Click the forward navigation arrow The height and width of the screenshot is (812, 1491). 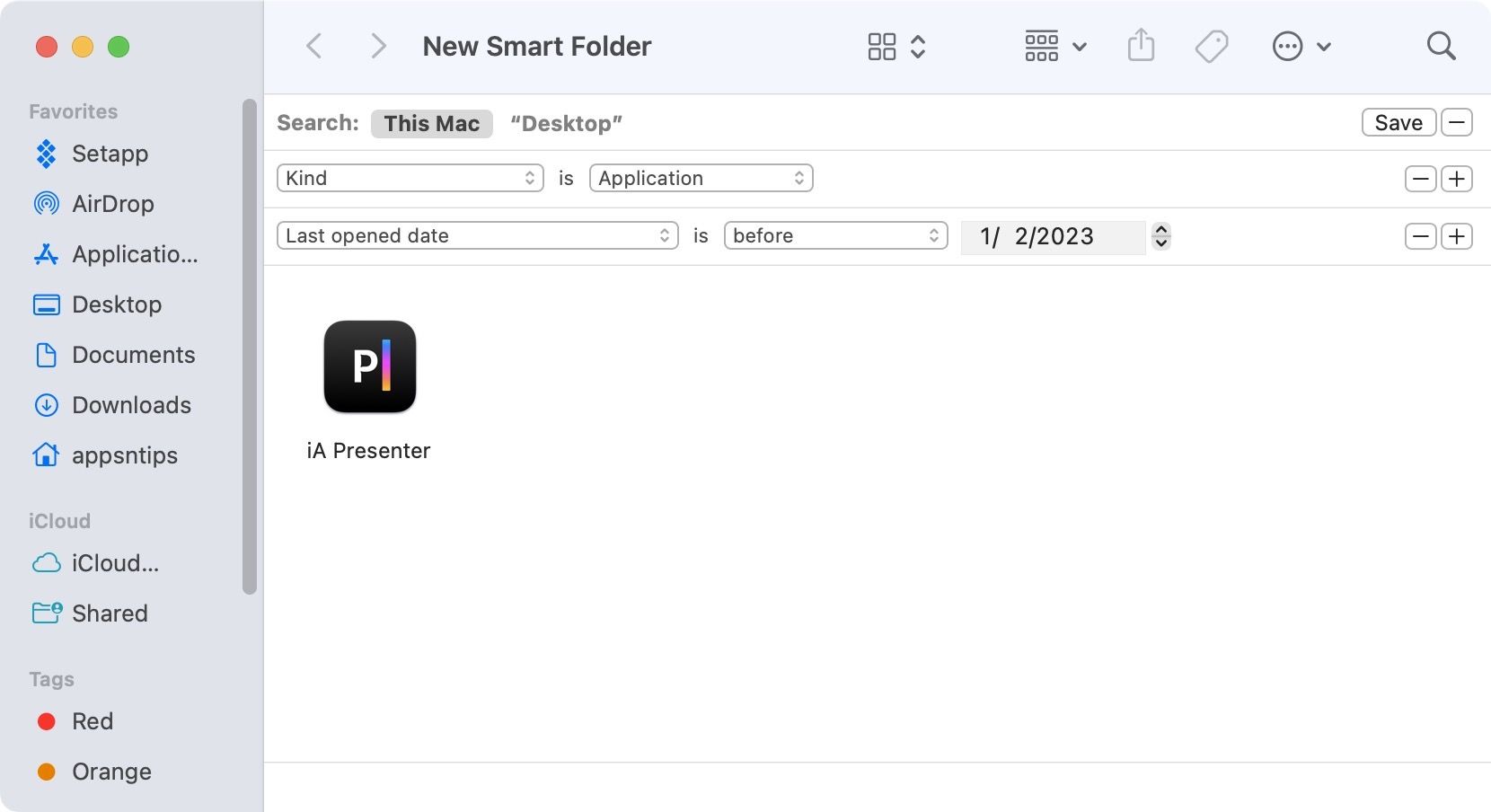pyautogui.click(x=378, y=46)
